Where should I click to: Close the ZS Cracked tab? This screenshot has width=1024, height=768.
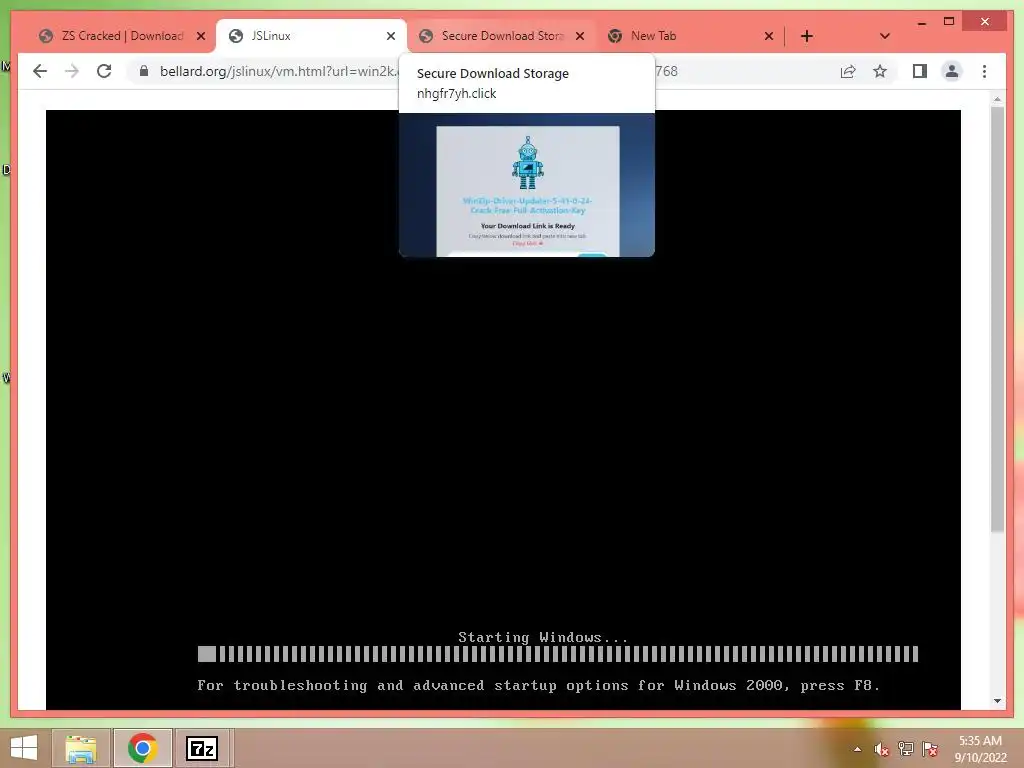(x=201, y=36)
